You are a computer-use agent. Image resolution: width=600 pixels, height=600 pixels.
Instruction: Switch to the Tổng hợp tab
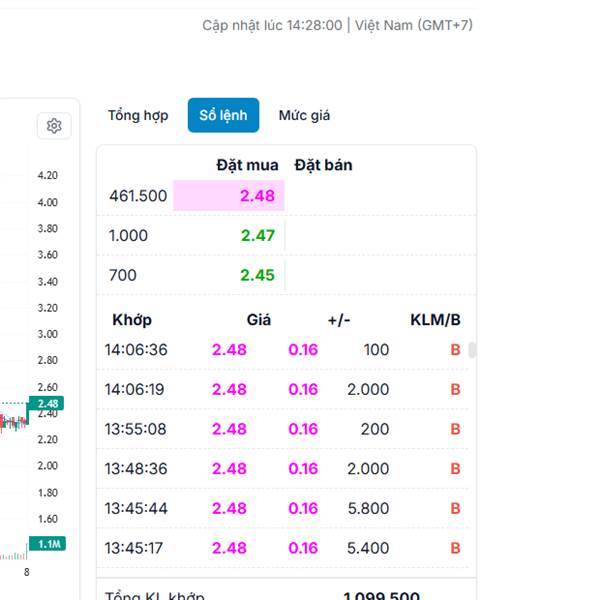point(138,115)
